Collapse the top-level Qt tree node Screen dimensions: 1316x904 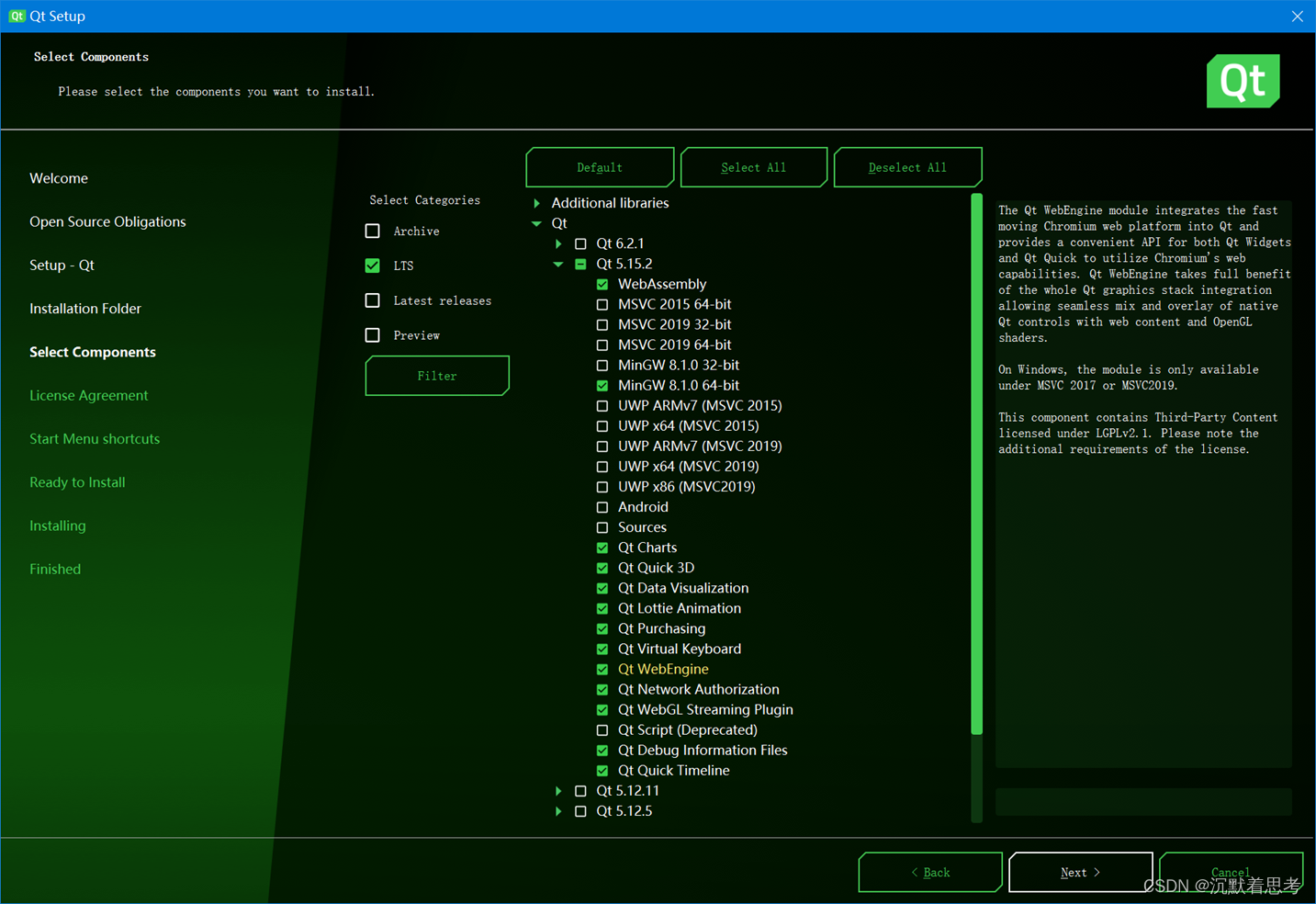536,223
